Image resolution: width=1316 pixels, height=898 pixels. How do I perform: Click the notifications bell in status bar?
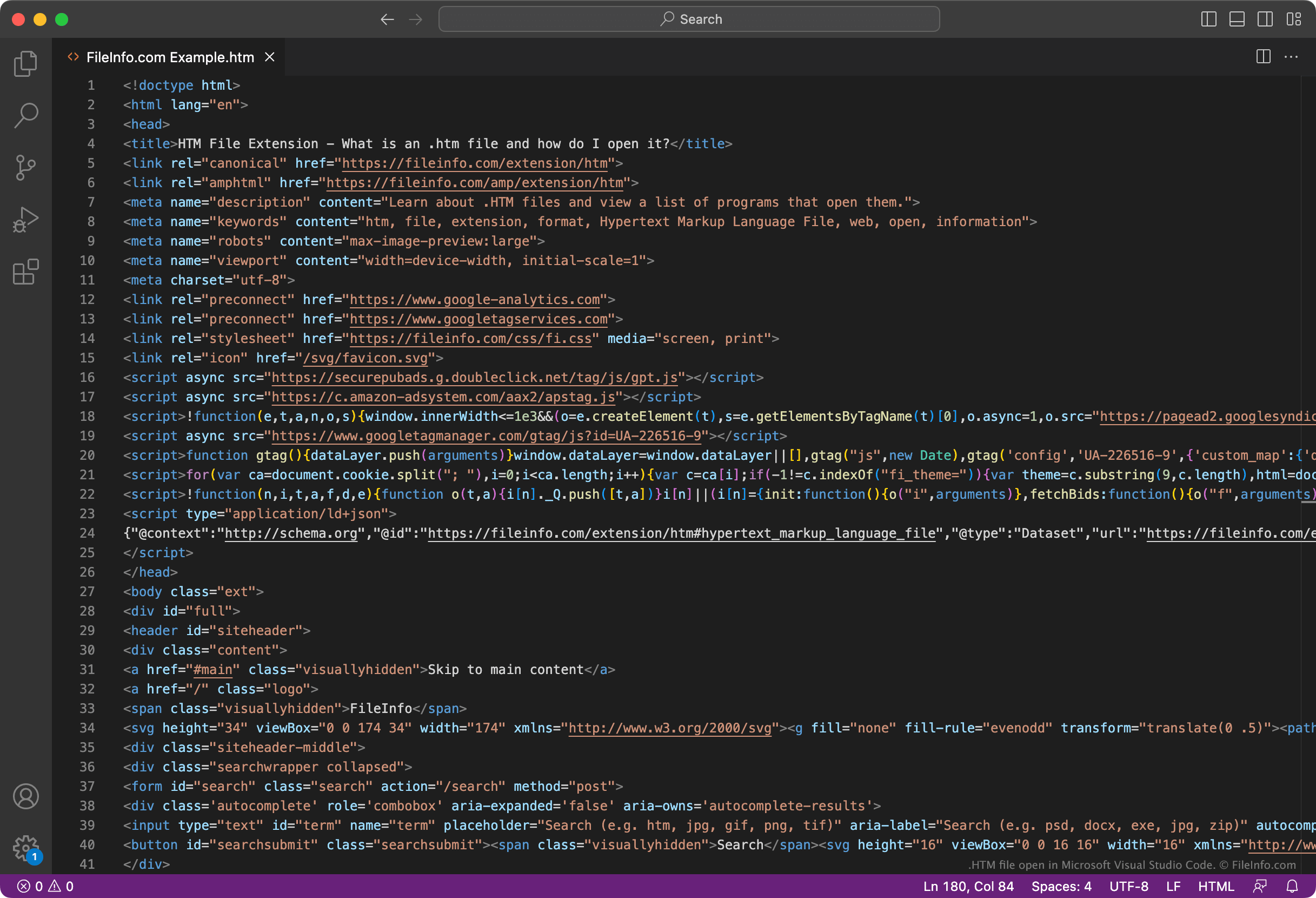[1292, 886]
